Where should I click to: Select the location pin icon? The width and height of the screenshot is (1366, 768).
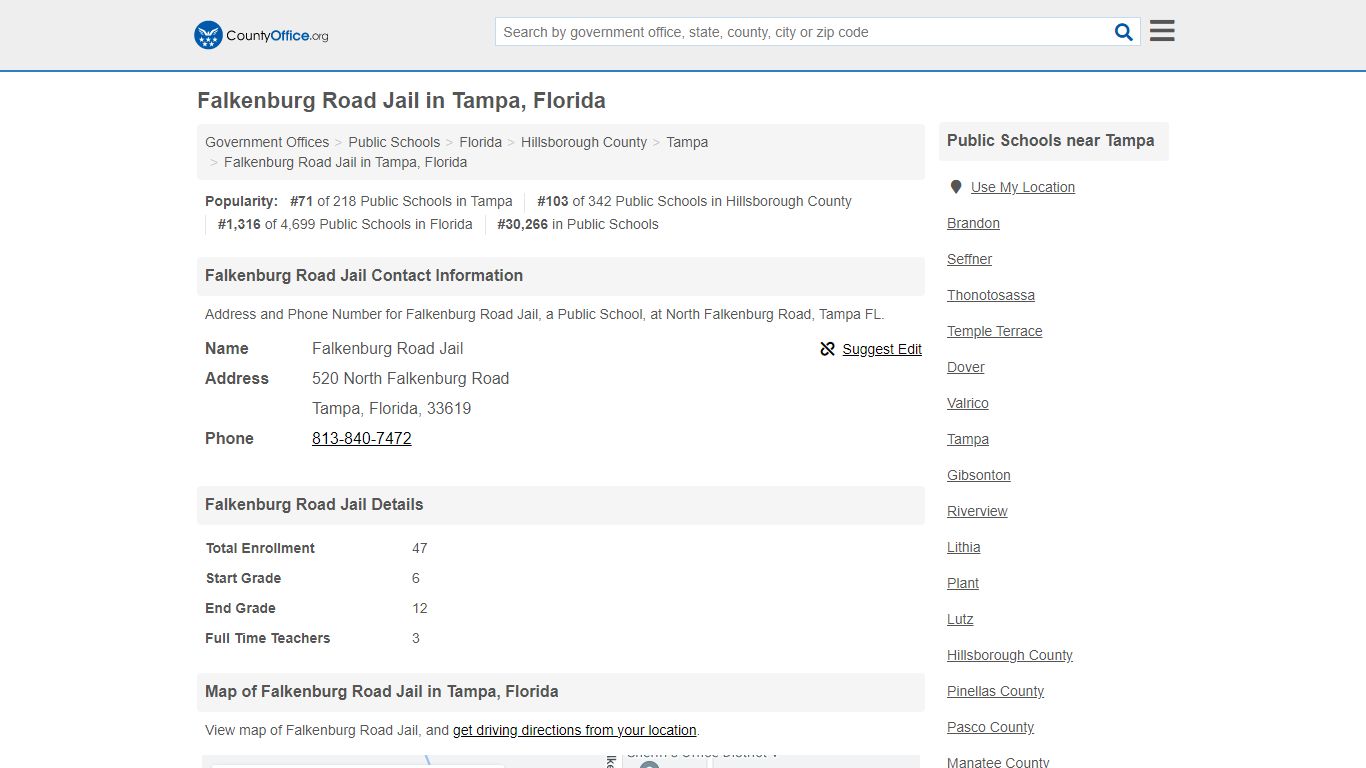(955, 187)
